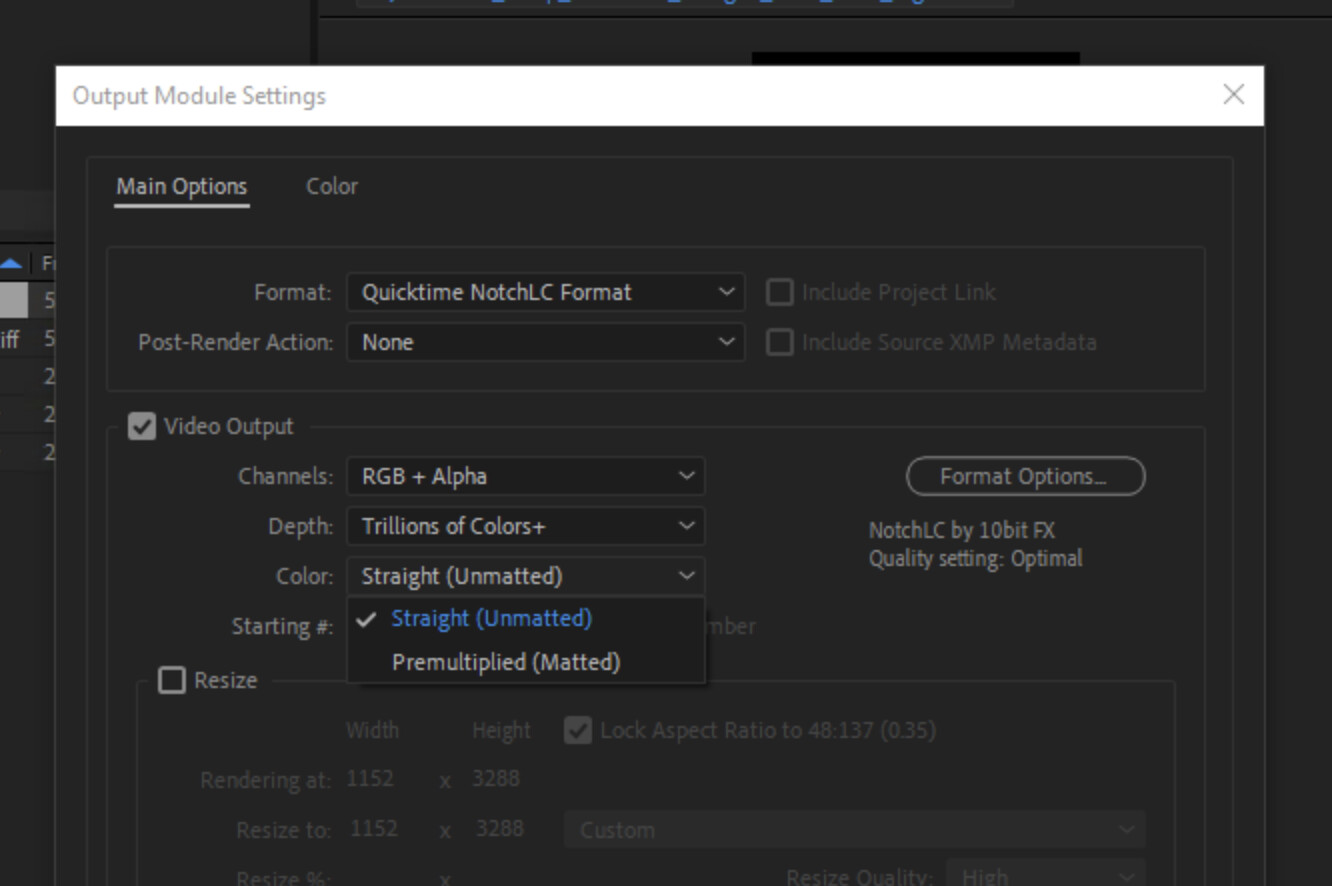Select the Main Options tab

tap(181, 186)
